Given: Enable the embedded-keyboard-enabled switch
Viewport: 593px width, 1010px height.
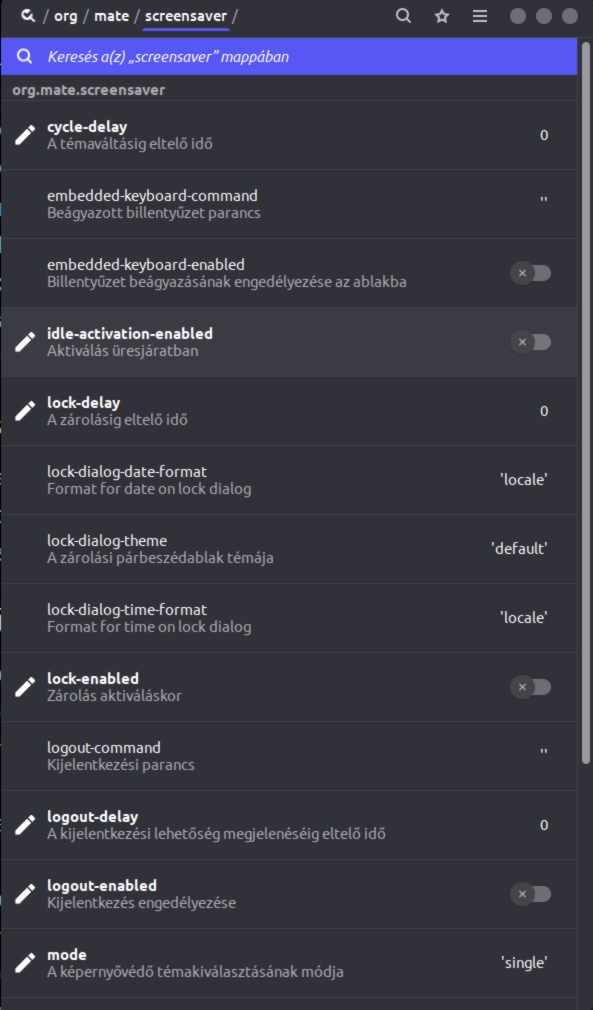Looking at the screenshot, I should [533, 273].
